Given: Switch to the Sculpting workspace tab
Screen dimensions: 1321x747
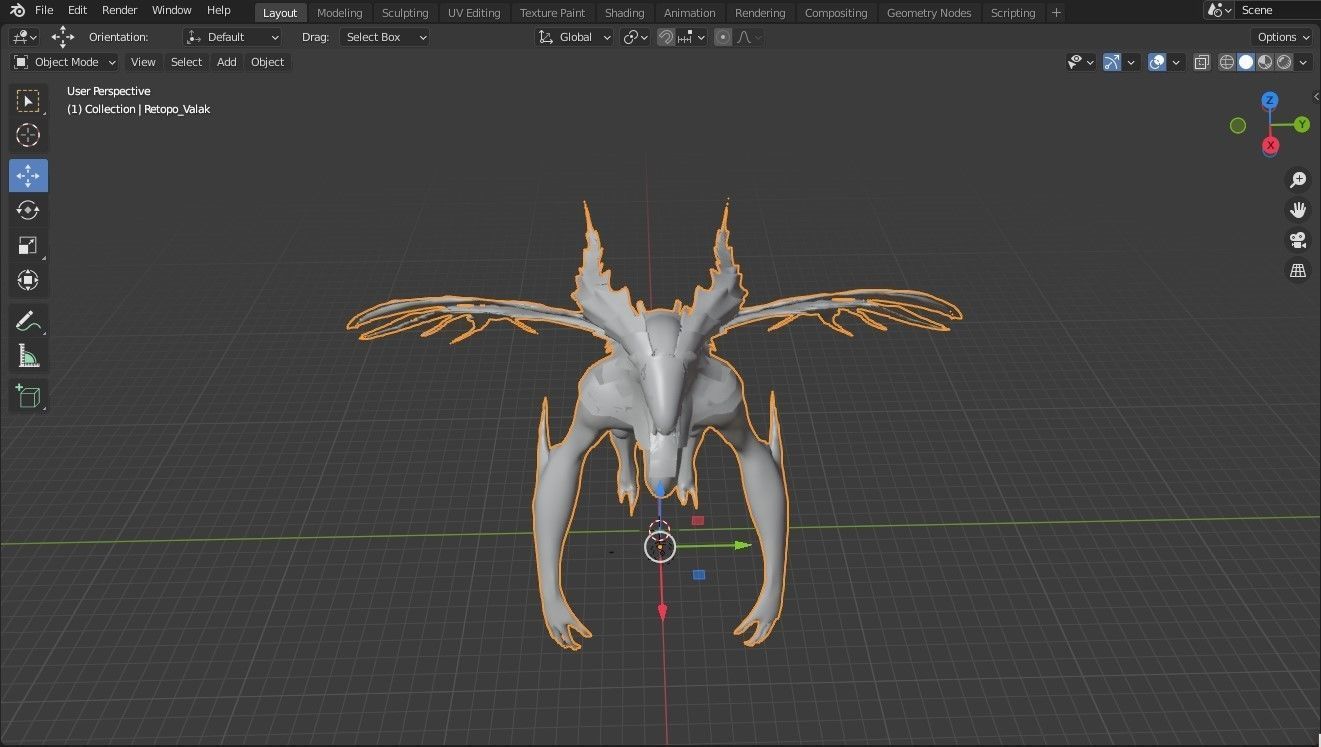Looking at the screenshot, I should [405, 13].
